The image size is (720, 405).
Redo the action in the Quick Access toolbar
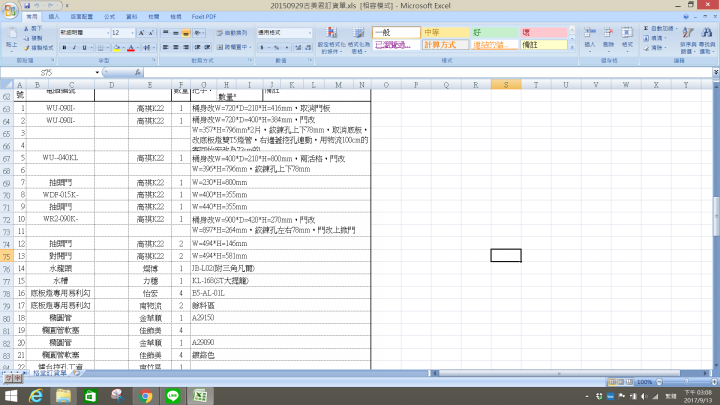click(51, 6)
